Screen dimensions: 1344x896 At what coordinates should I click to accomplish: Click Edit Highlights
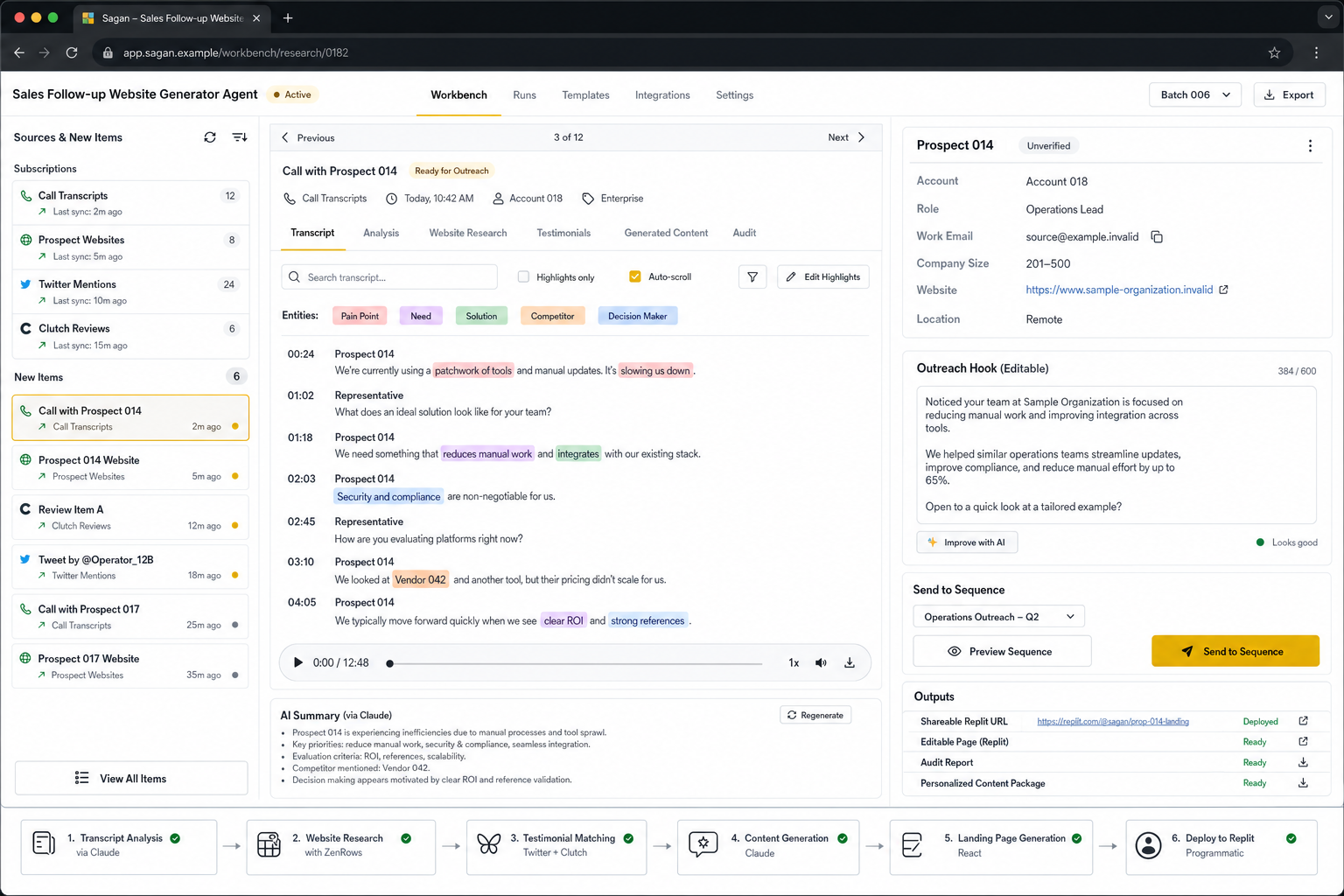823,277
